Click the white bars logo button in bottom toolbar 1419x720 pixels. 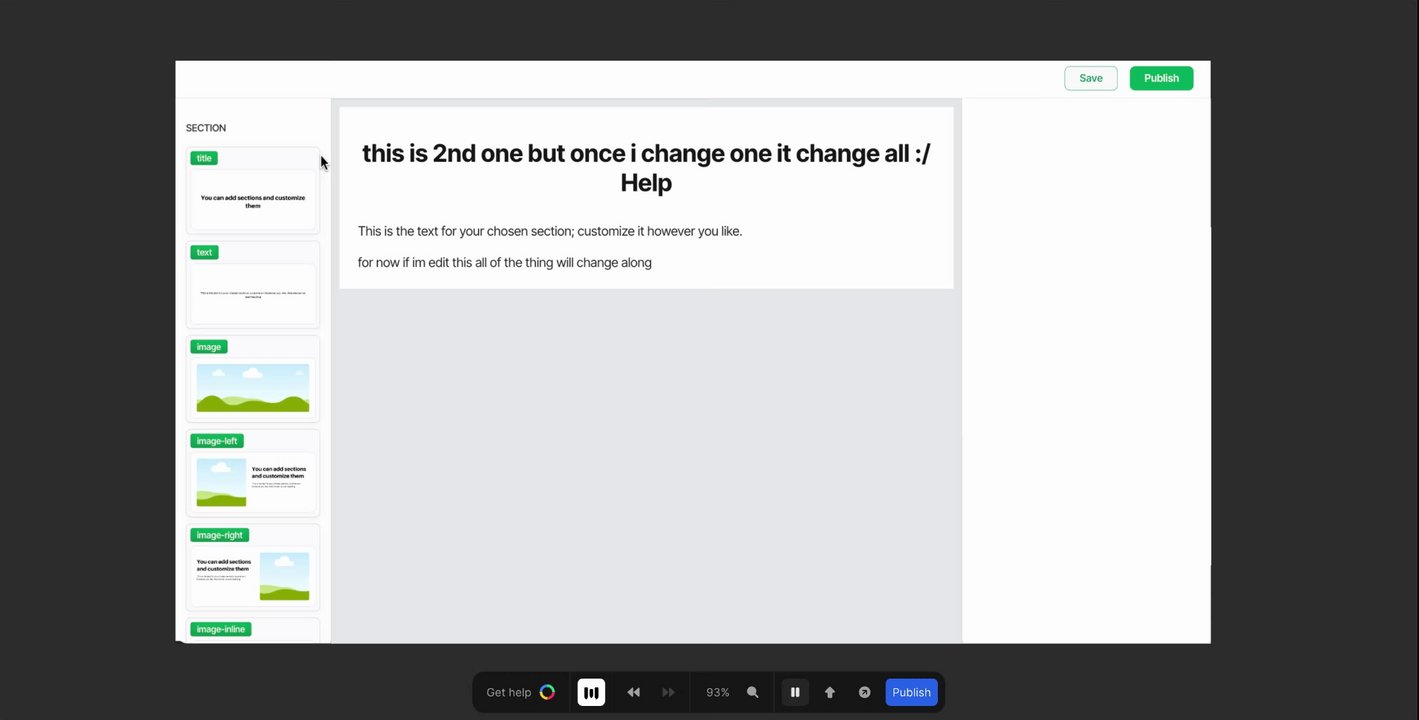pyautogui.click(x=591, y=692)
